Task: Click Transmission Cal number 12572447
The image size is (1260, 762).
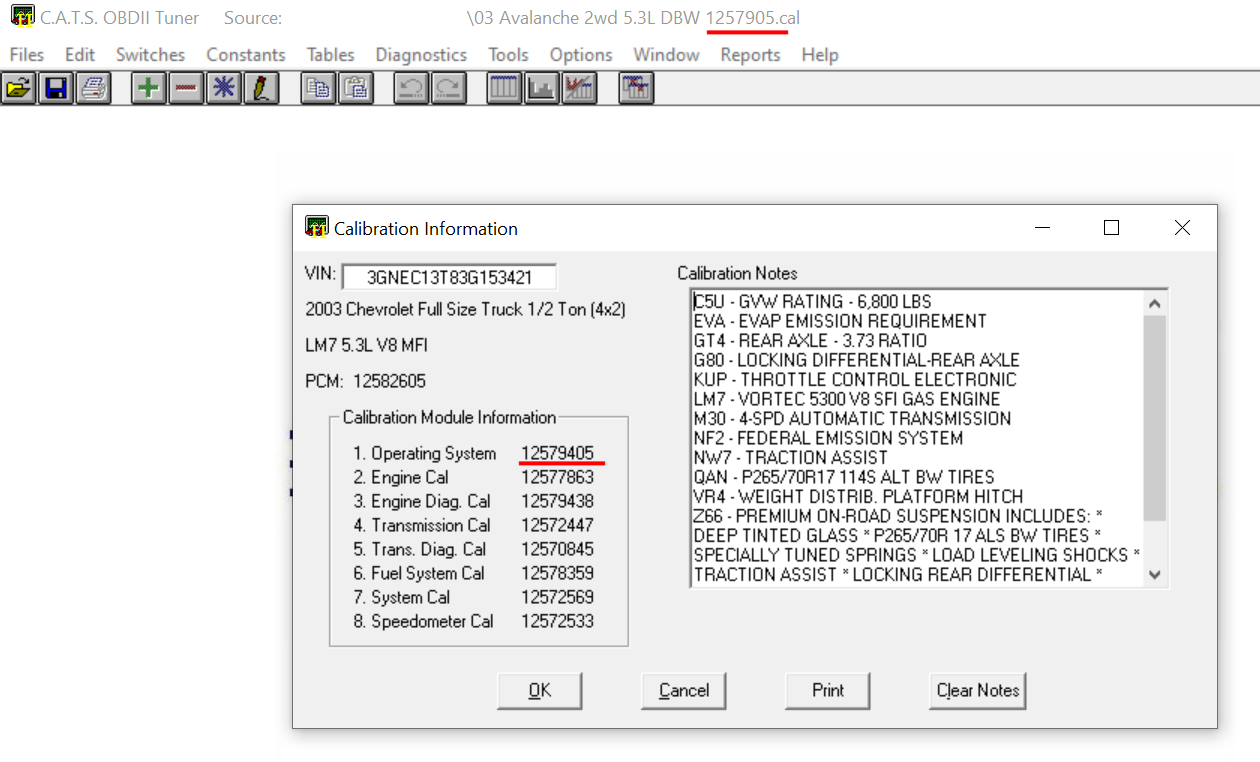Action: (x=558, y=525)
